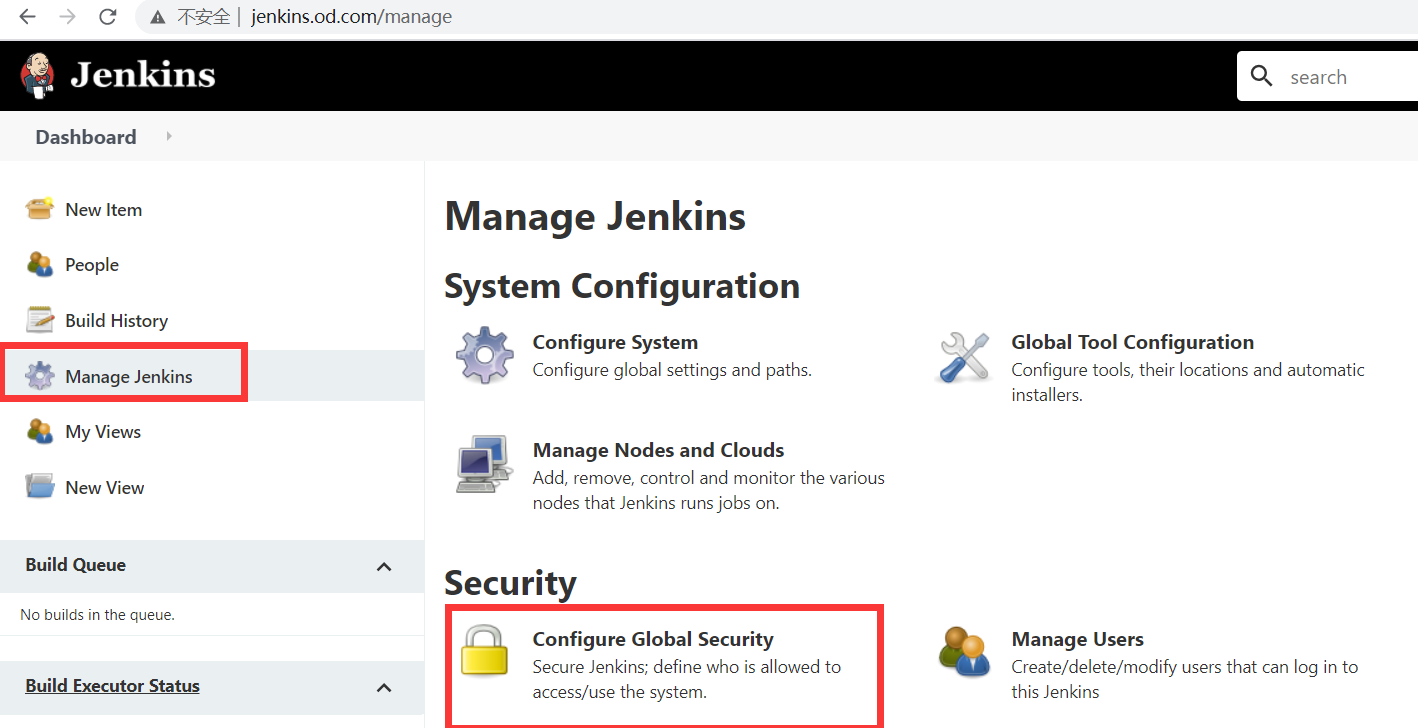The width and height of the screenshot is (1418, 728).
Task: Open Manage Nodes and Clouds
Action: click(659, 450)
